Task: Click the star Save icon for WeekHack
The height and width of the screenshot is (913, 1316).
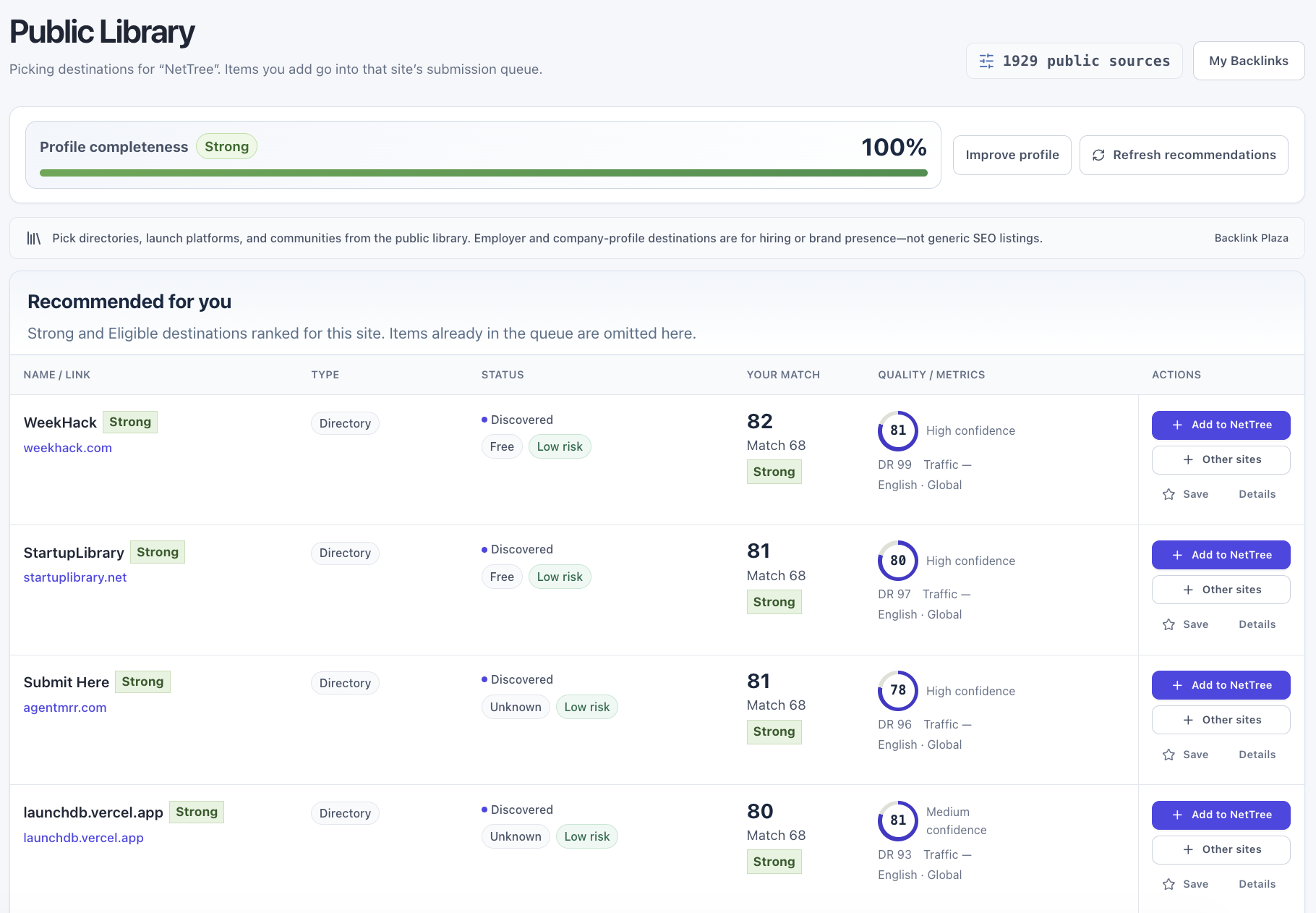Action: pos(1168,494)
